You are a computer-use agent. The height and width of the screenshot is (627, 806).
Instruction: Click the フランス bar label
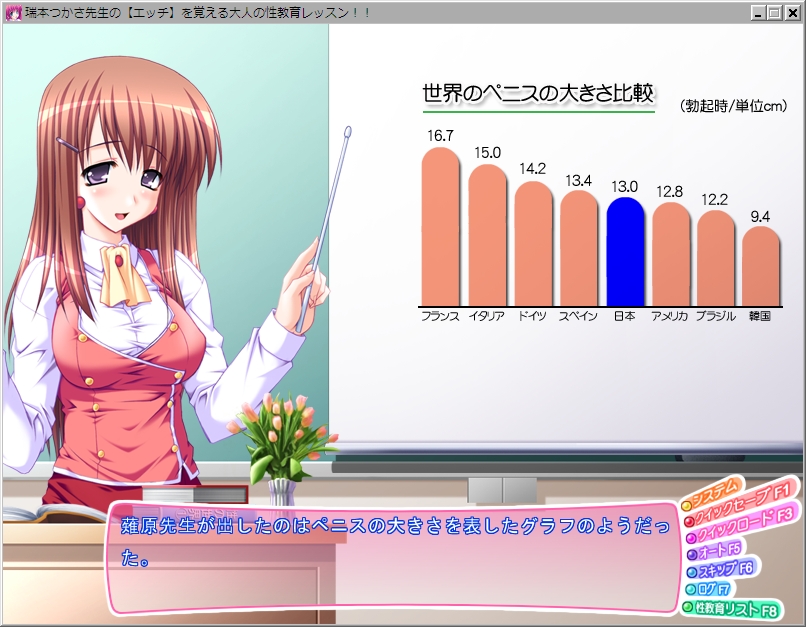(x=440, y=316)
